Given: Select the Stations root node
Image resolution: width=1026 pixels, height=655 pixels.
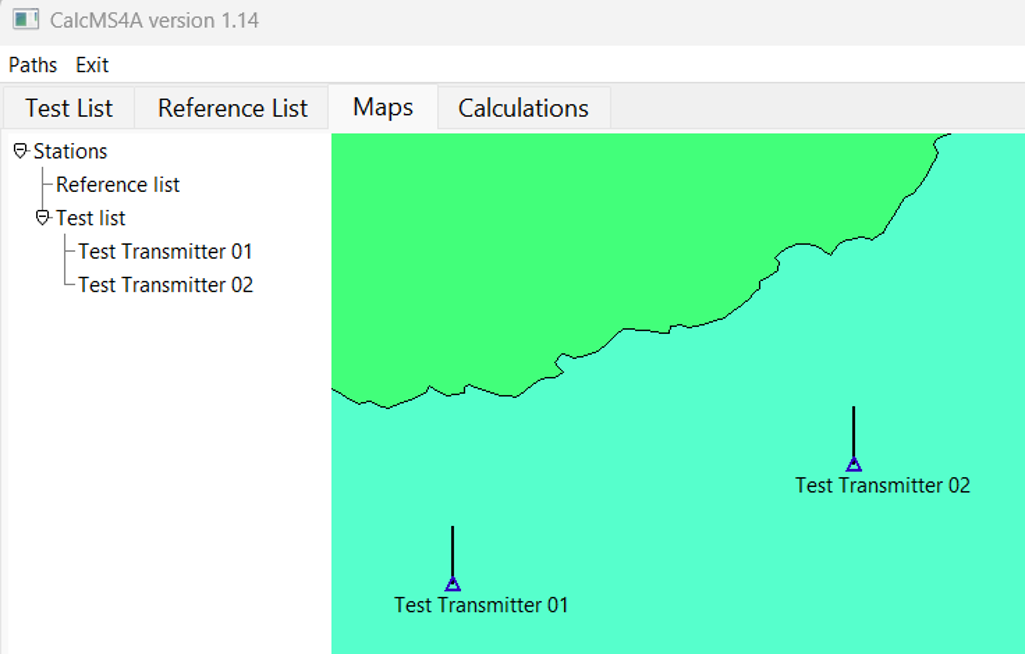Looking at the screenshot, I should tap(70, 151).
